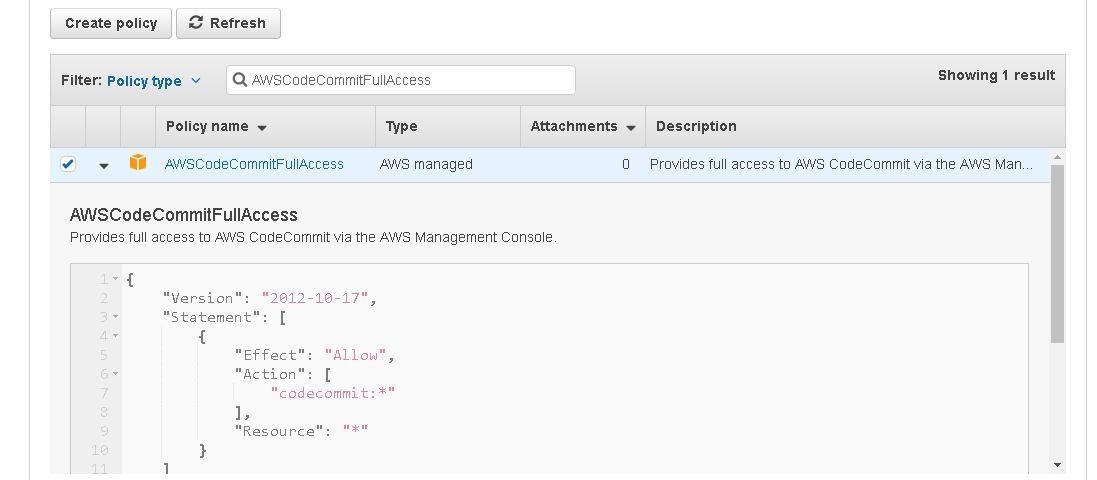Click the Filter: label
The height and width of the screenshot is (480, 1097).
tap(82, 80)
